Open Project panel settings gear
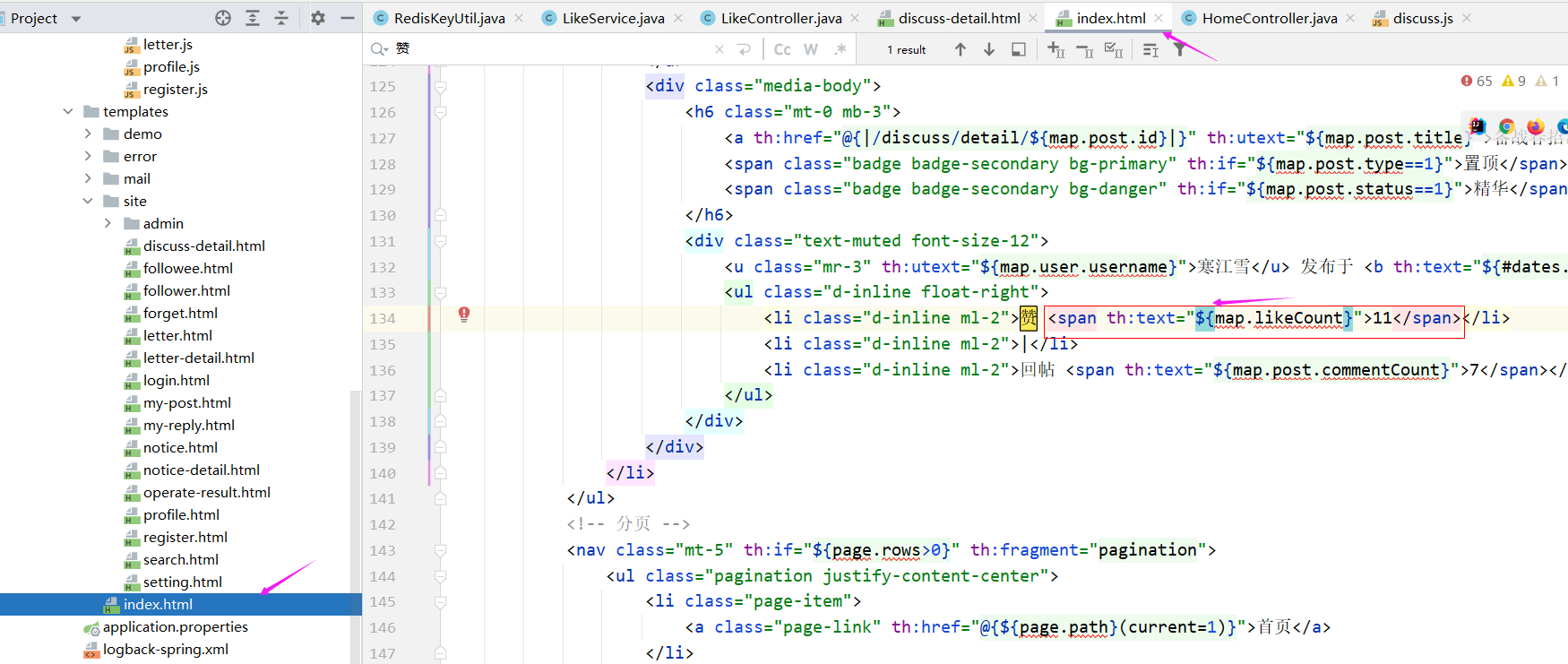This screenshot has width=1568, height=664. click(318, 18)
